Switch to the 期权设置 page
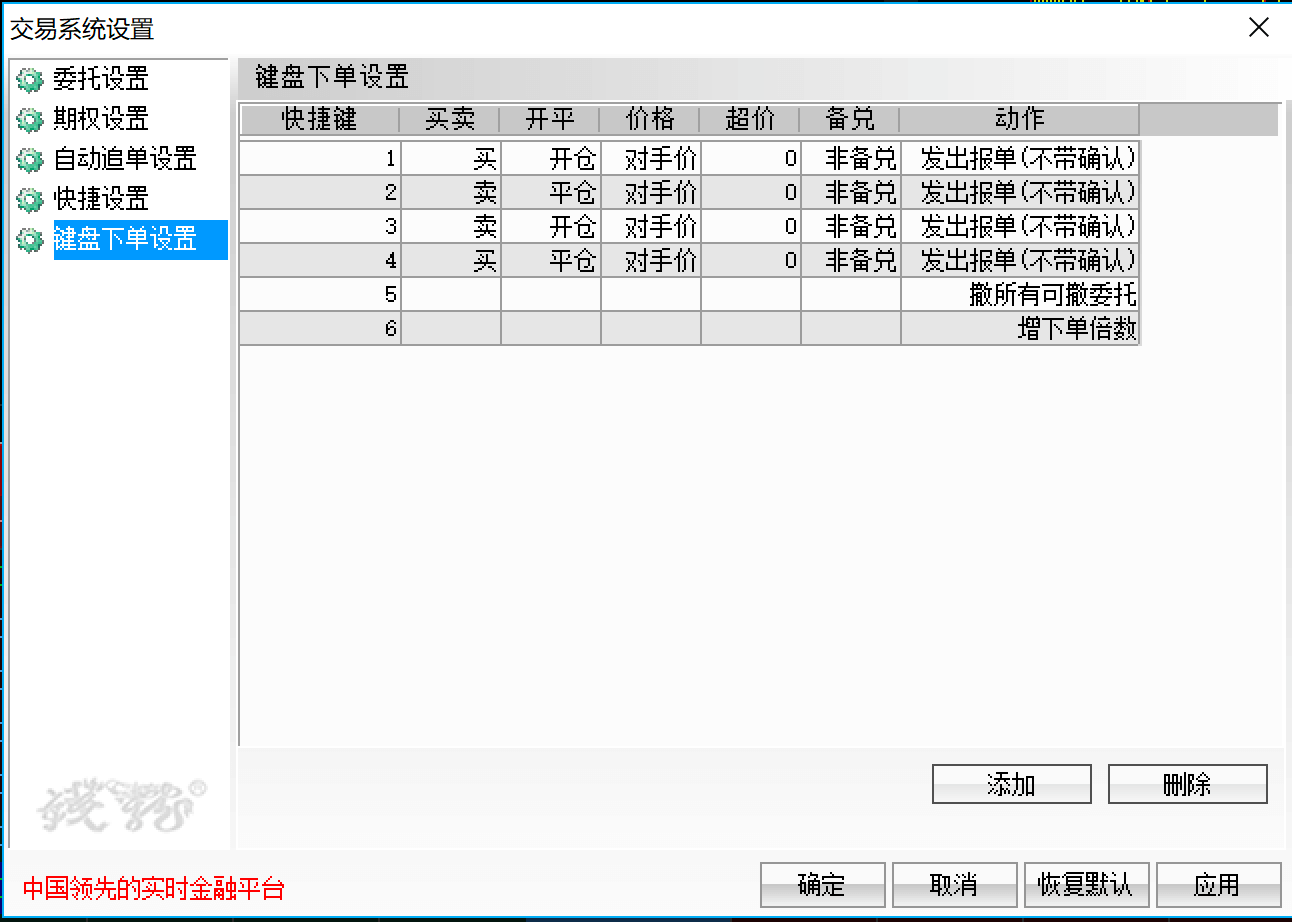The height and width of the screenshot is (922, 1292). click(101, 119)
